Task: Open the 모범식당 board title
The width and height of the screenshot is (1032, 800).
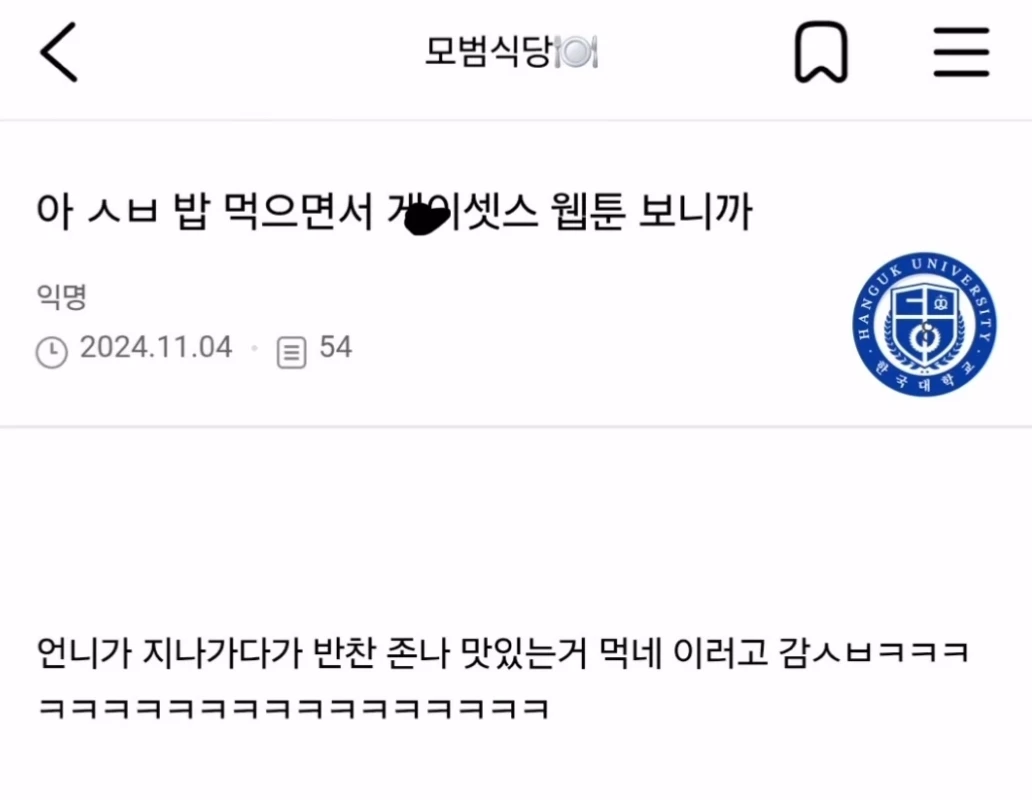Action: 487,52
